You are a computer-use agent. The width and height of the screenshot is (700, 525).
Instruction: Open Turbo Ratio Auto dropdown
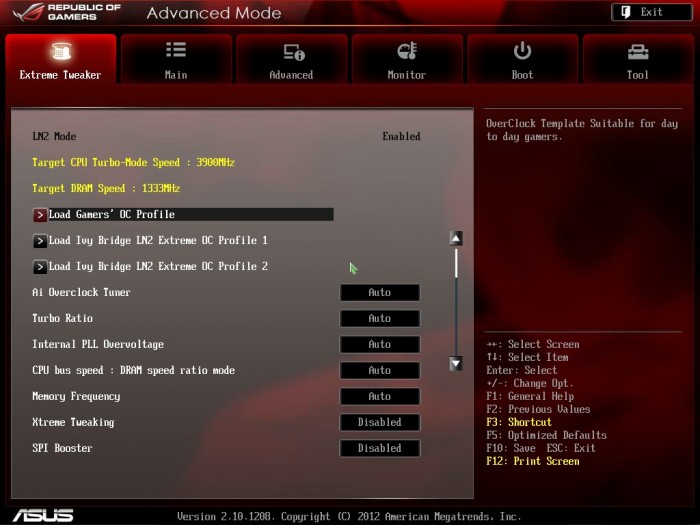[379, 318]
